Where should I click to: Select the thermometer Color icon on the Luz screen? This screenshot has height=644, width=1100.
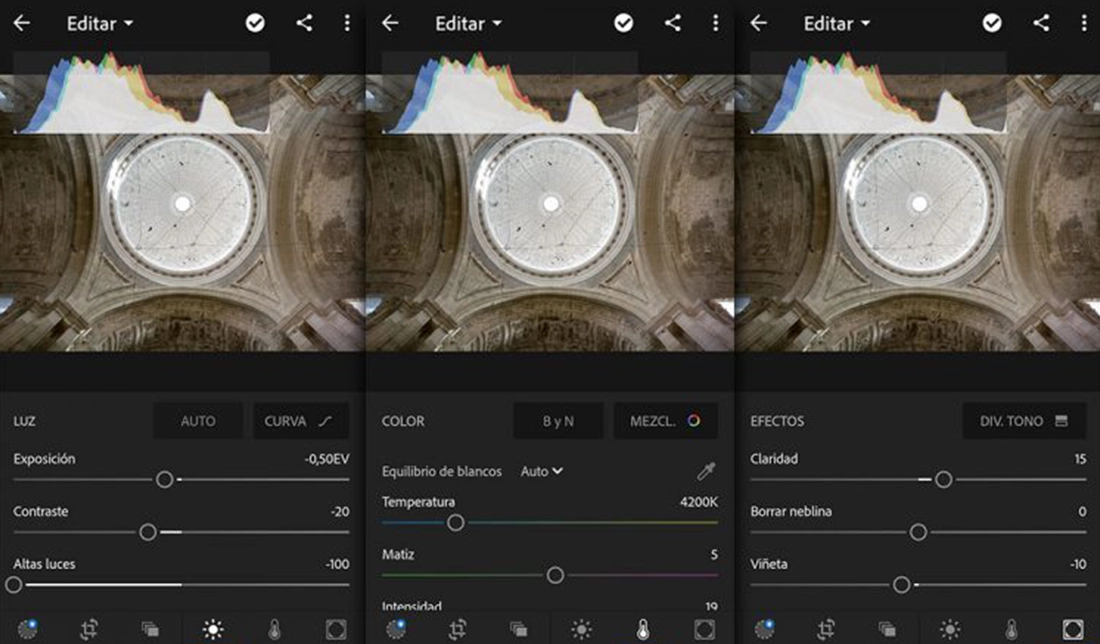[x=274, y=629]
